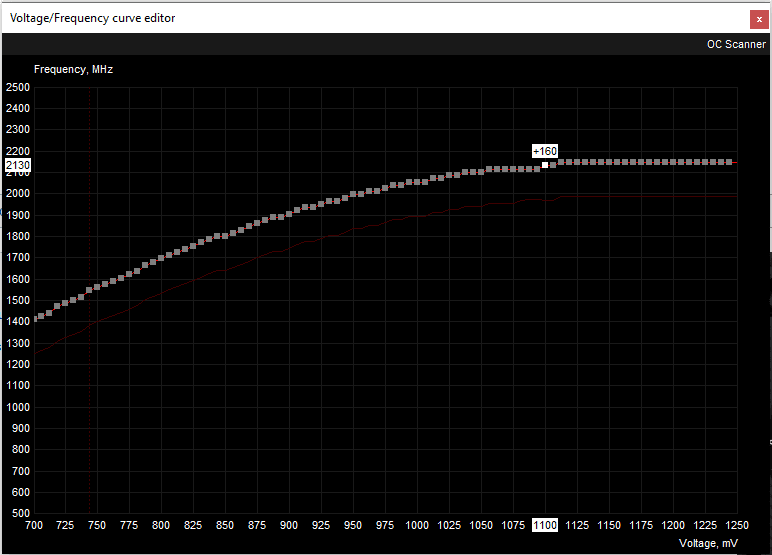Click the 850 voltage axis label
This screenshot has height=555, width=772.
coord(225,525)
